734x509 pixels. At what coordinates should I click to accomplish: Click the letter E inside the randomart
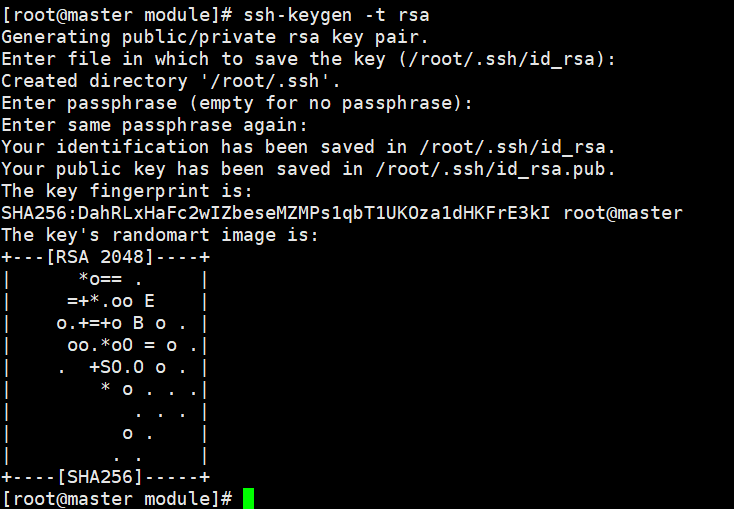click(149, 301)
